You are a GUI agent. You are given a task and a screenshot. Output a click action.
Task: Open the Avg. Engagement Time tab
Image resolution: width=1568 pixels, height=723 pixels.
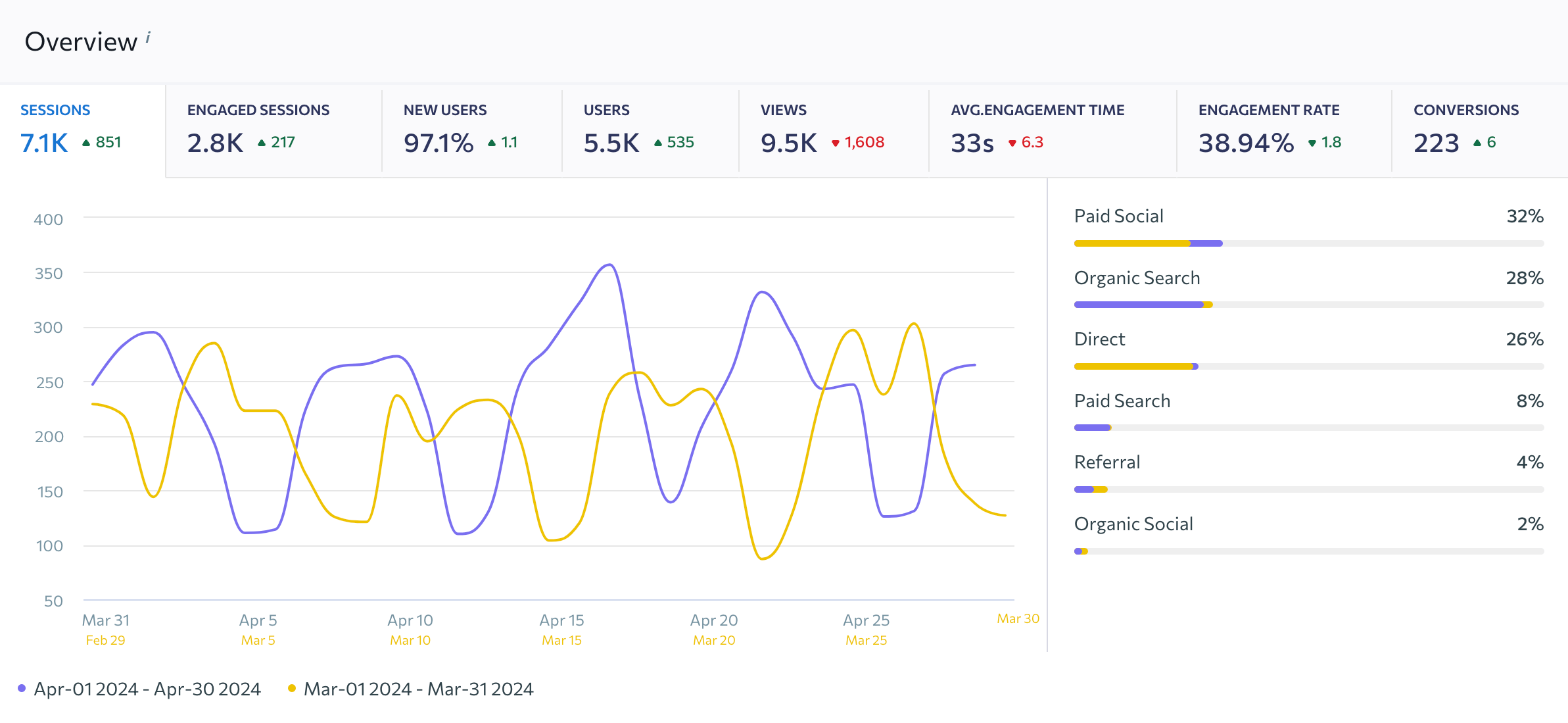click(x=1053, y=131)
